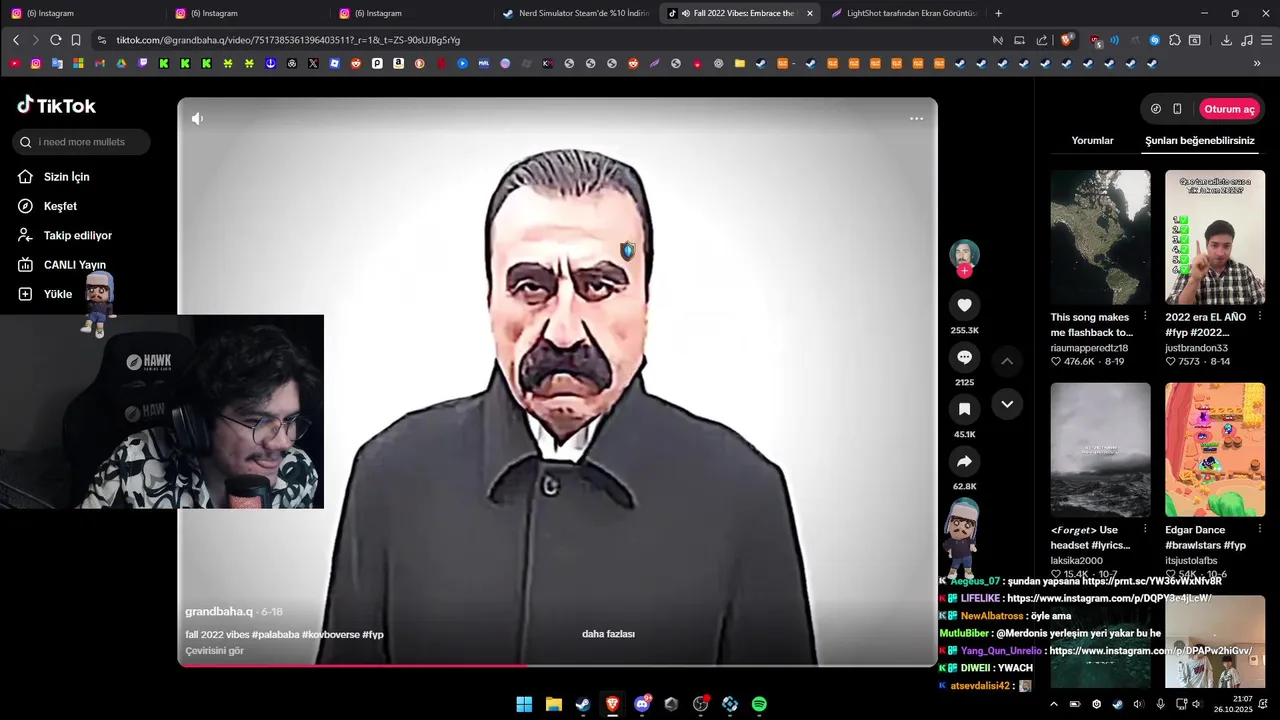Image resolution: width=1280 pixels, height=720 pixels.
Task: Open the Brave Shields lion icon
Action: click(x=1067, y=40)
